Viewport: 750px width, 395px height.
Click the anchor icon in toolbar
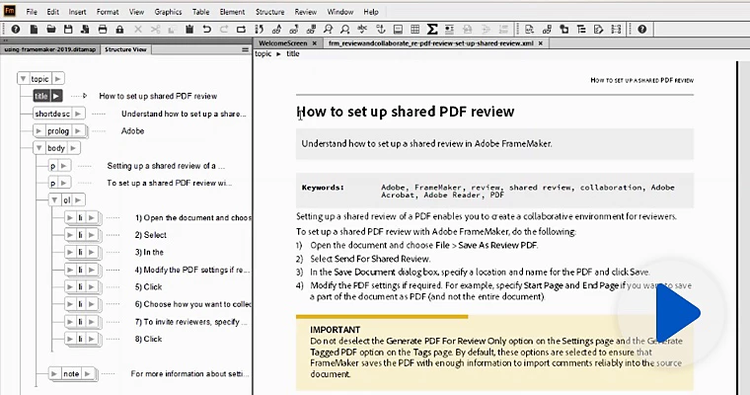coord(380,30)
